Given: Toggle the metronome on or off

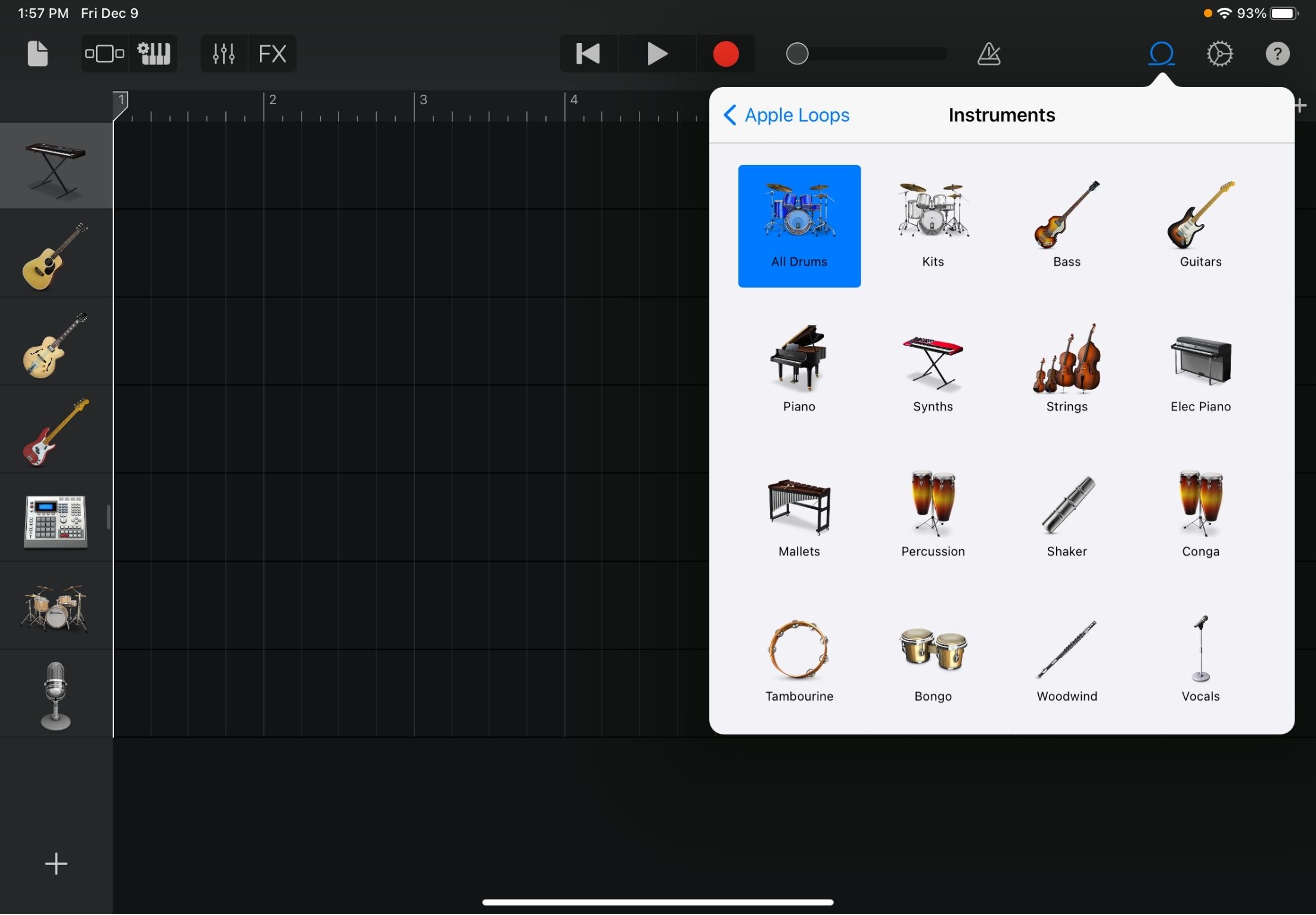Looking at the screenshot, I should coord(989,53).
